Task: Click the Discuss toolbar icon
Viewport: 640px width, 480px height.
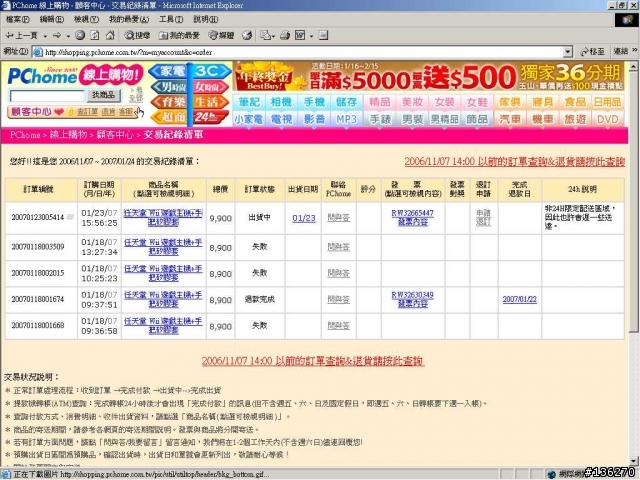Action: 323,36
